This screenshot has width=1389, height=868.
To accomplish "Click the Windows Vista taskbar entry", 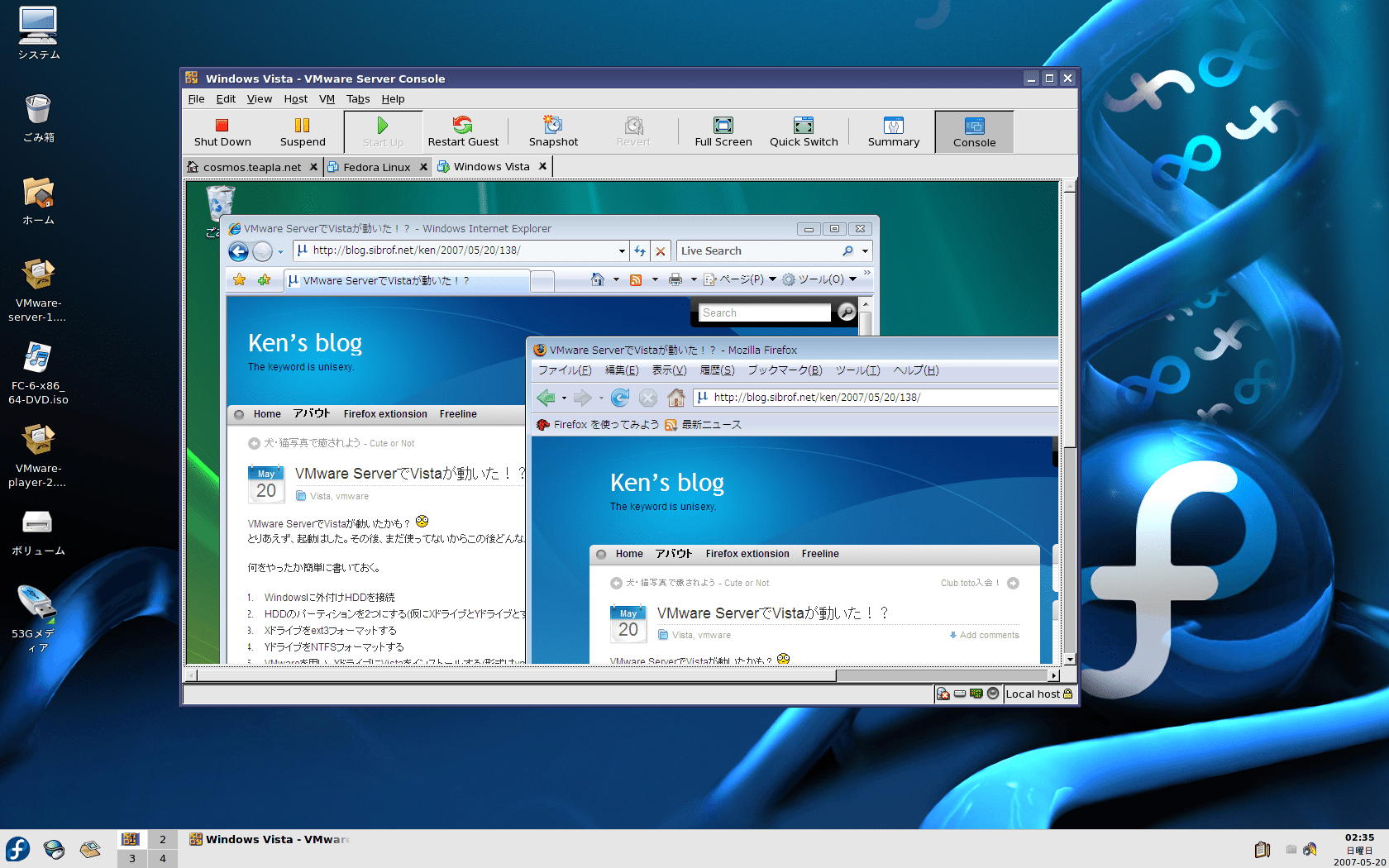I will click(x=270, y=839).
